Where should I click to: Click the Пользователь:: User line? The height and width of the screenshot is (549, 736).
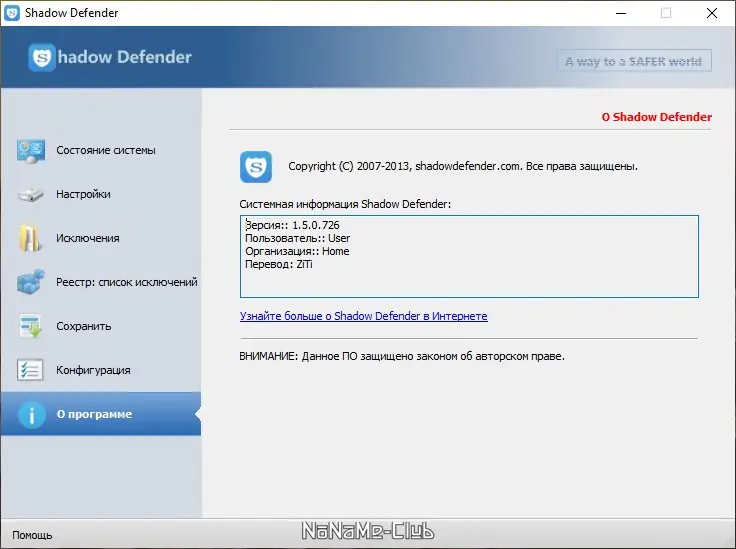pos(298,238)
